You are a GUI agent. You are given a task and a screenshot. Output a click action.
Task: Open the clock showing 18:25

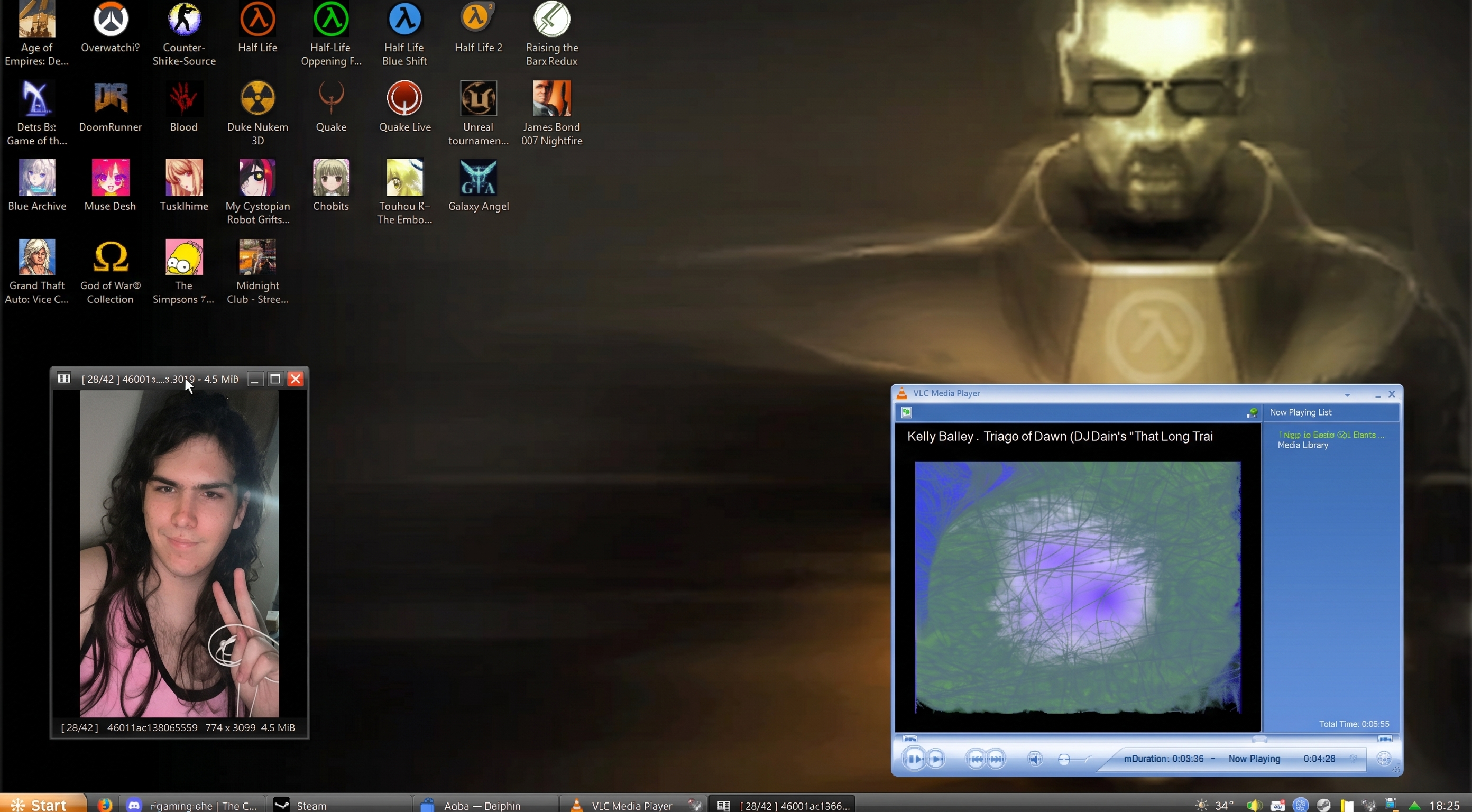point(1445,805)
